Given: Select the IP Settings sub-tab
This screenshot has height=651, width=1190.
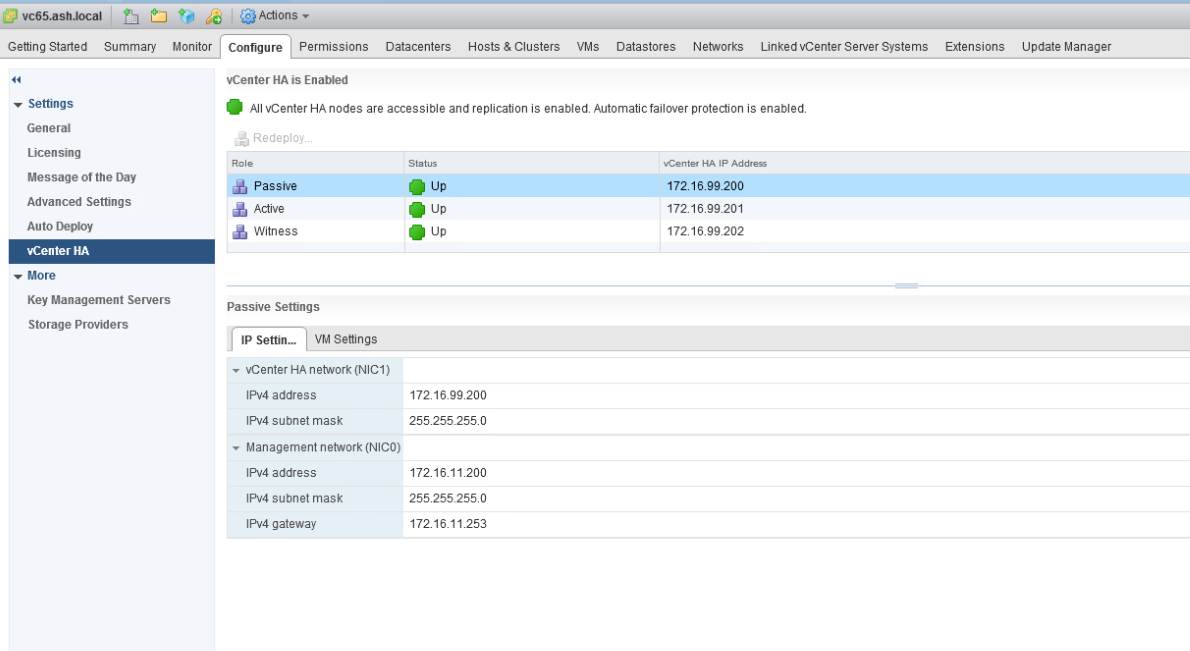Looking at the screenshot, I should [x=269, y=339].
